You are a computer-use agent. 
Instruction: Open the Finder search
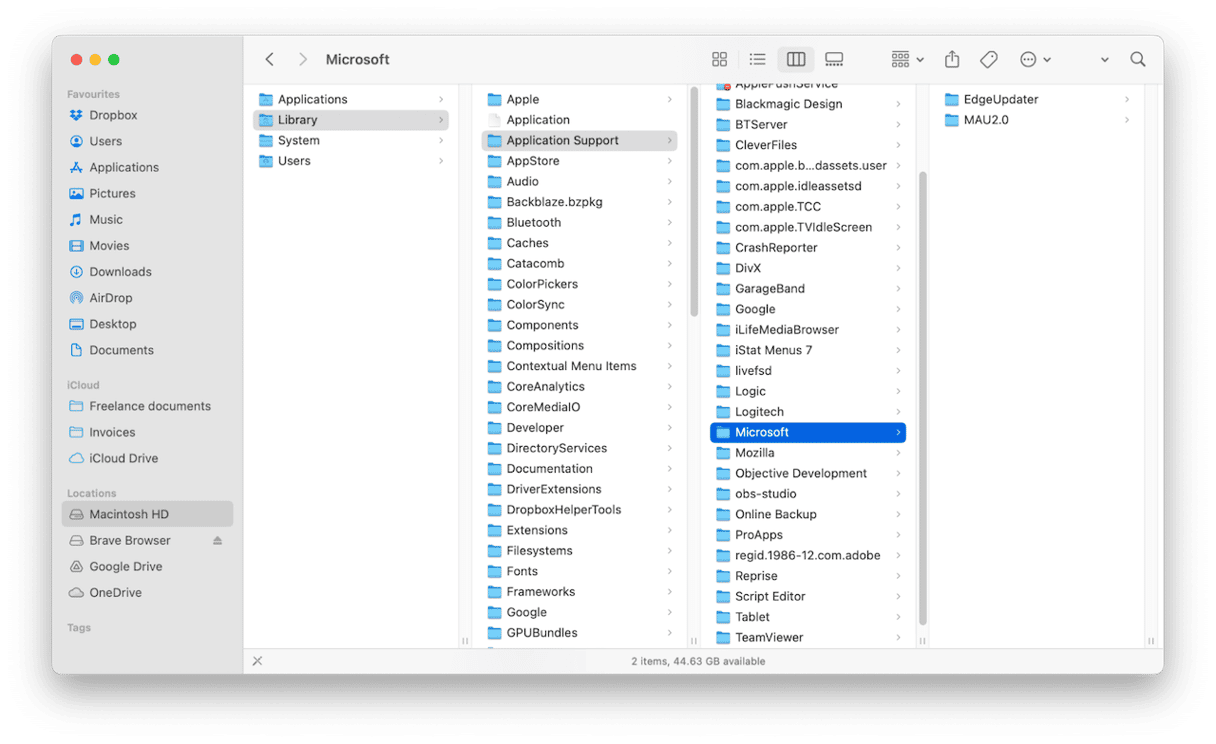coord(1138,60)
